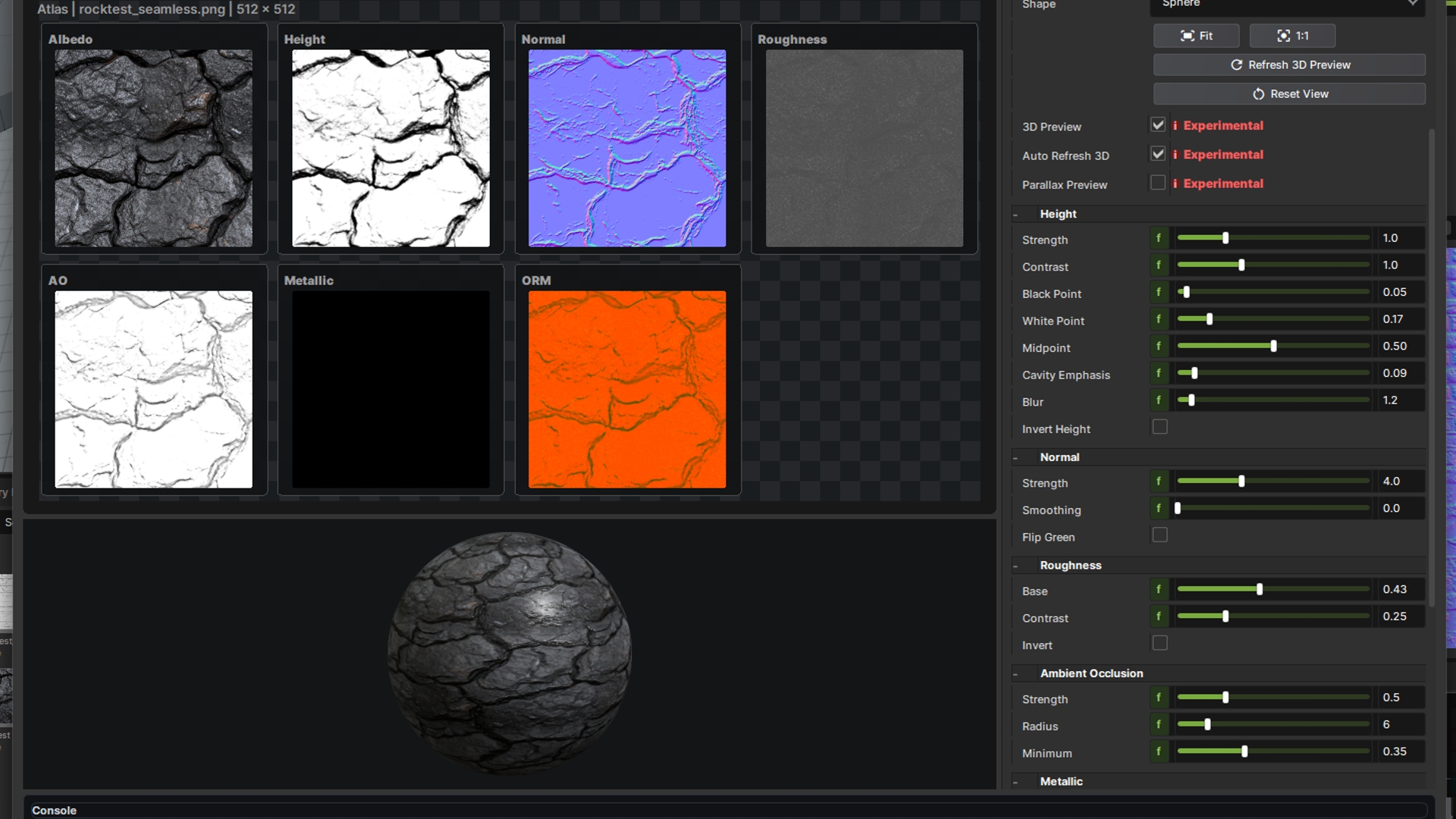The image size is (1456, 819).
Task: Click the AO Radius value field 6
Action: coord(1401,725)
